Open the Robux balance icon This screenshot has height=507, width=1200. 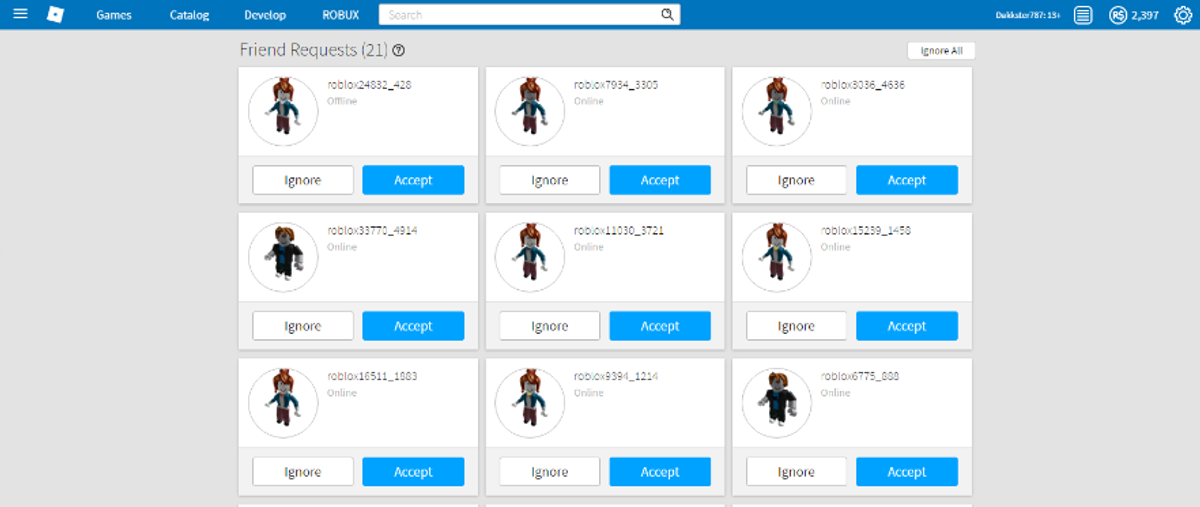coord(1117,15)
